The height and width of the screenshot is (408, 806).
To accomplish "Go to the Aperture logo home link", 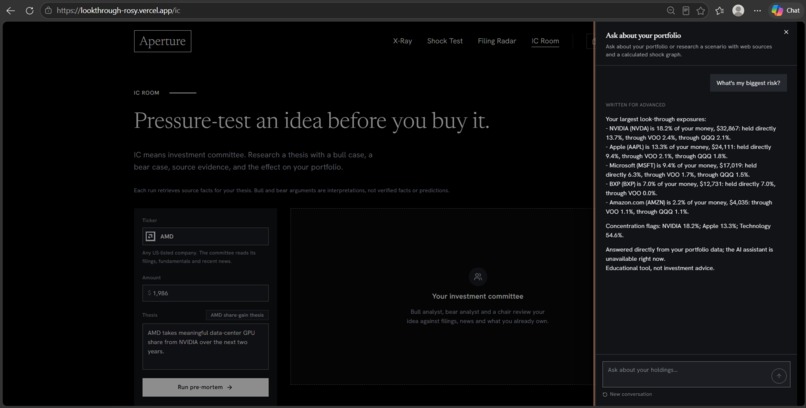I will pyautogui.click(x=162, y=41).
